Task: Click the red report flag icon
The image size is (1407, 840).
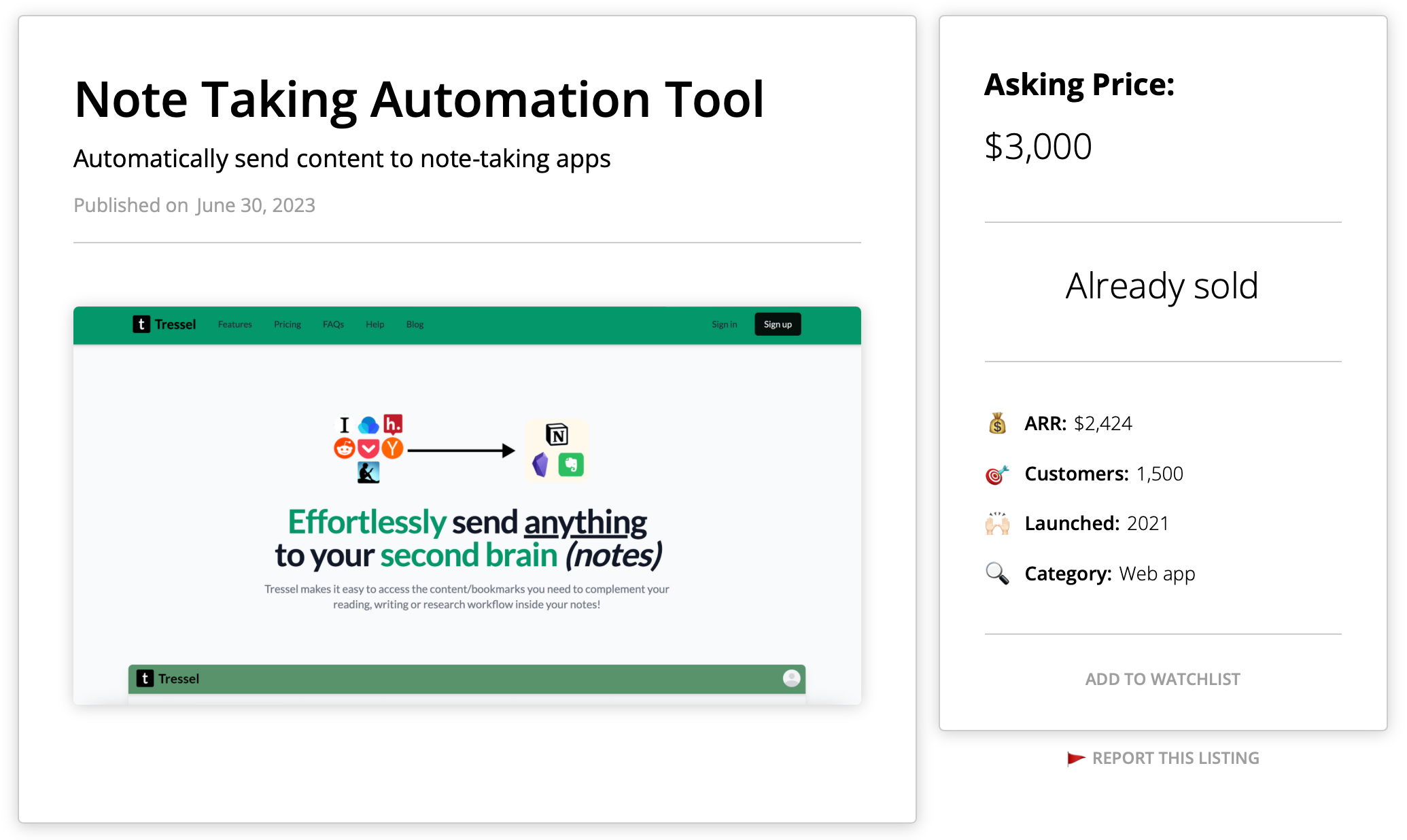Action: tap(1076, 758)
